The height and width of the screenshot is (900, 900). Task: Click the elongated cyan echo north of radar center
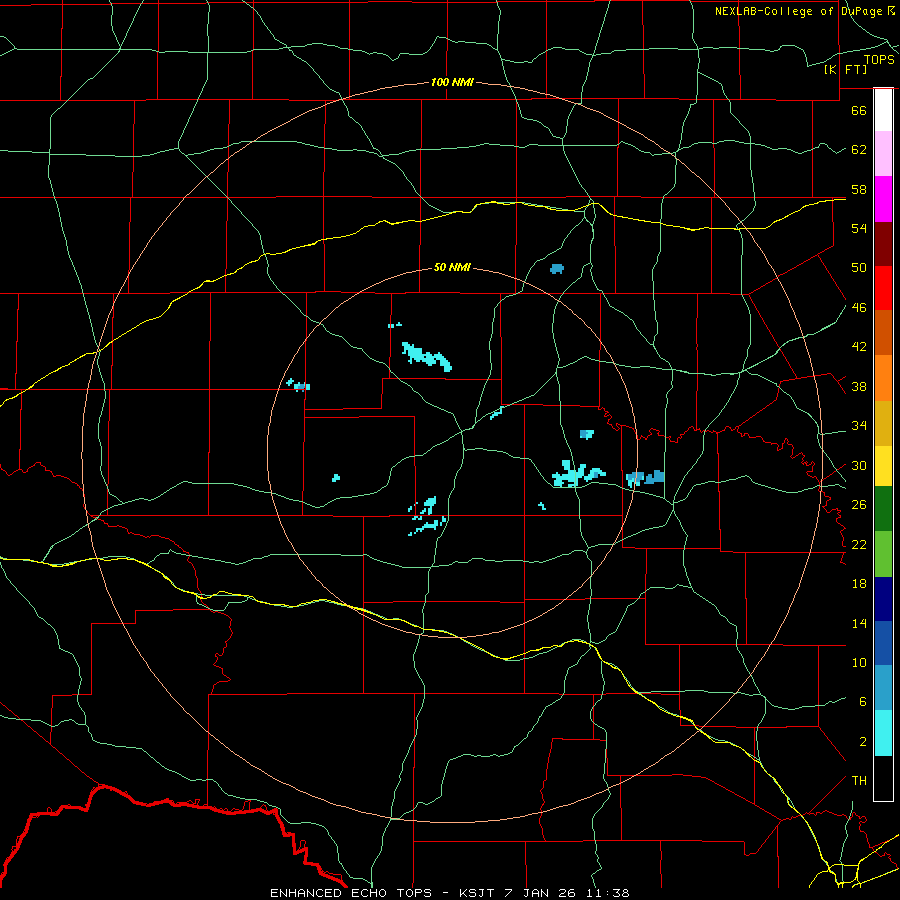point(426,356)
